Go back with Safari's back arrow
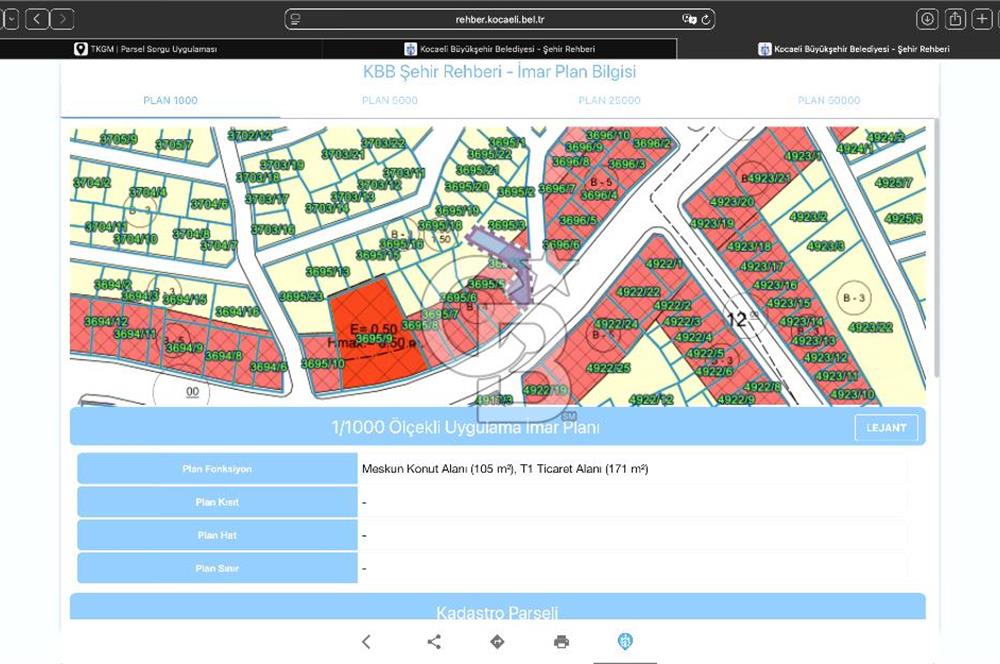 coord(37,18)
